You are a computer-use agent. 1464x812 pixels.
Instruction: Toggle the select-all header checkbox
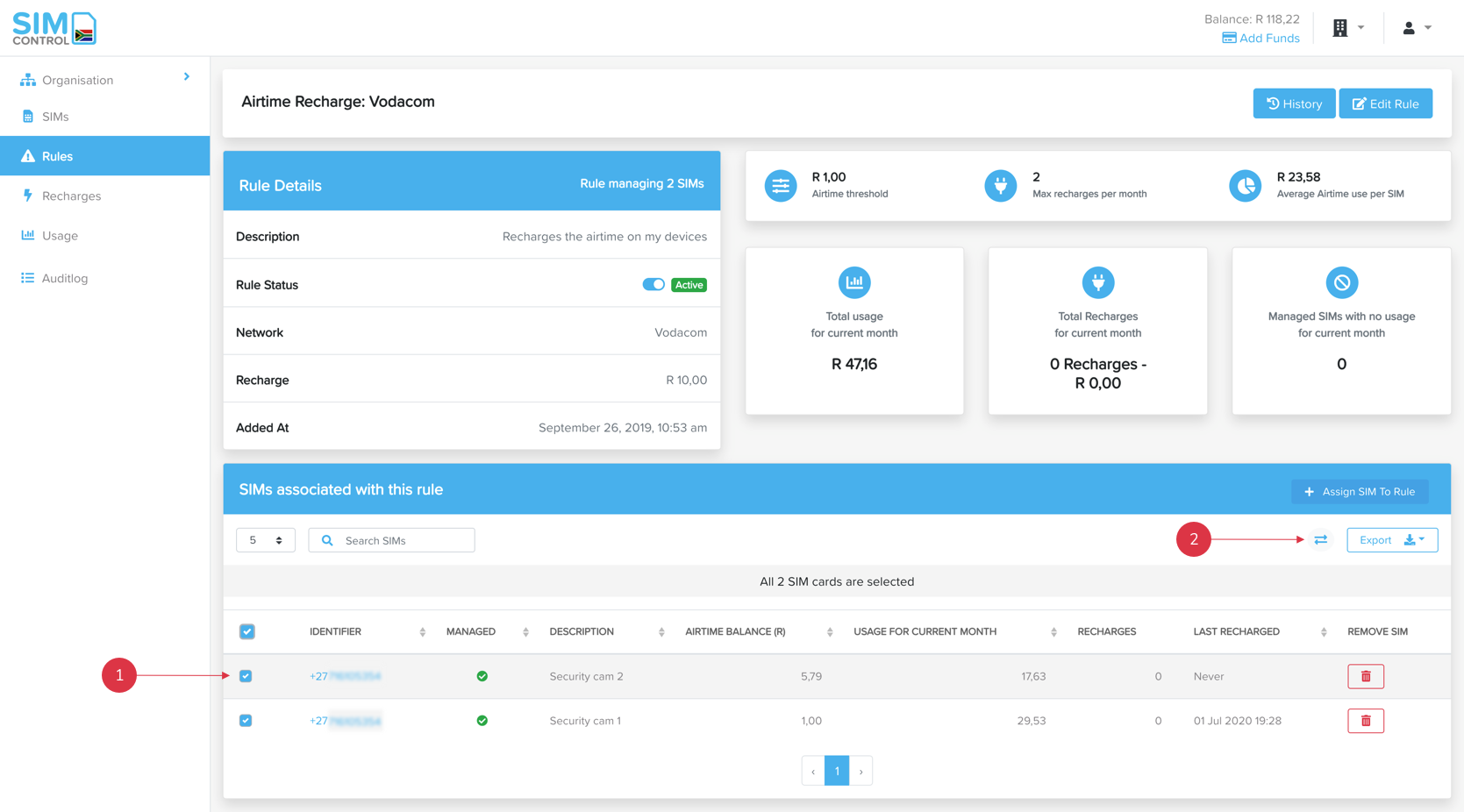pos(247,631)
